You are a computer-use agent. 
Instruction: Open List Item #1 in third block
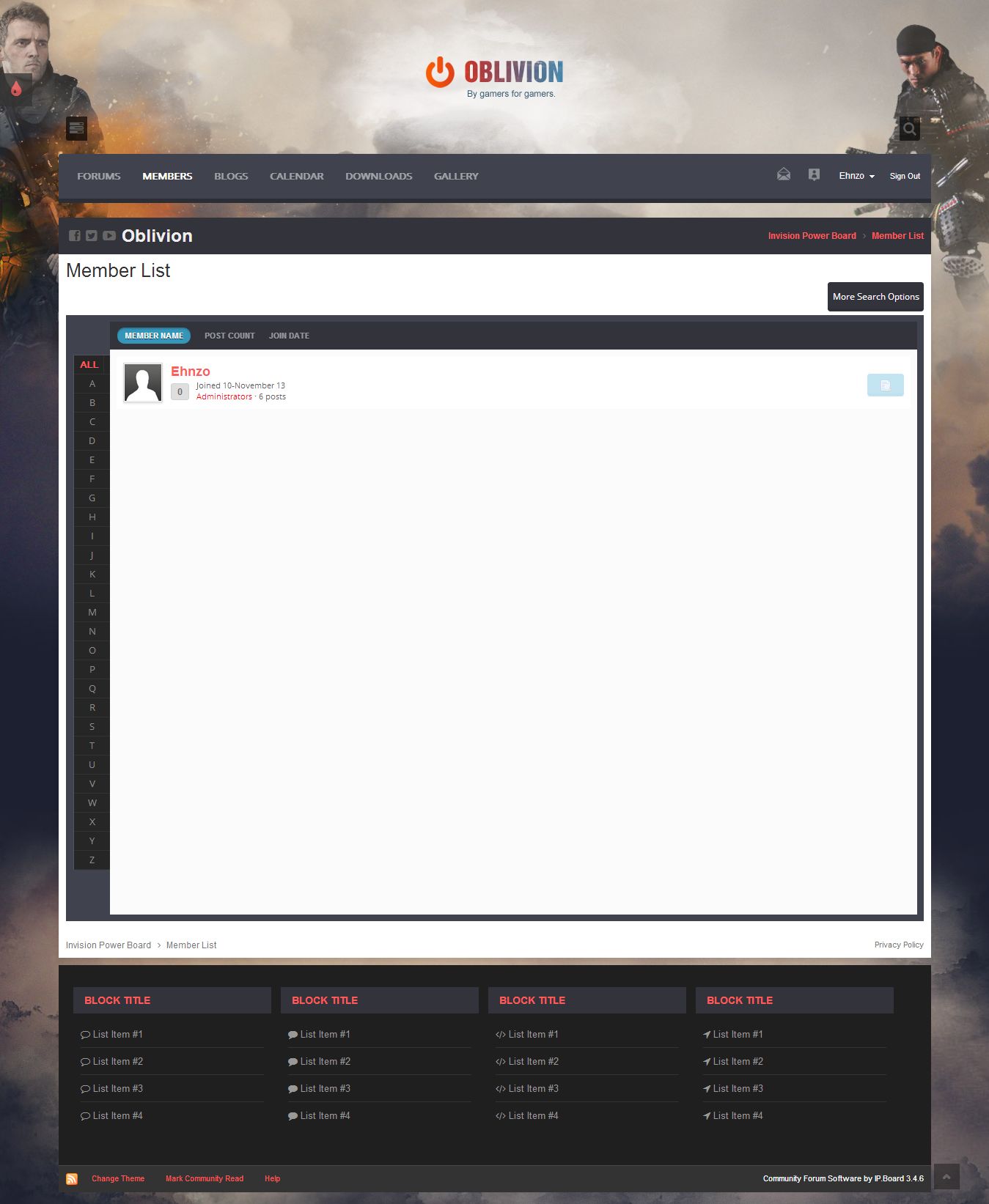point(533,1035)
